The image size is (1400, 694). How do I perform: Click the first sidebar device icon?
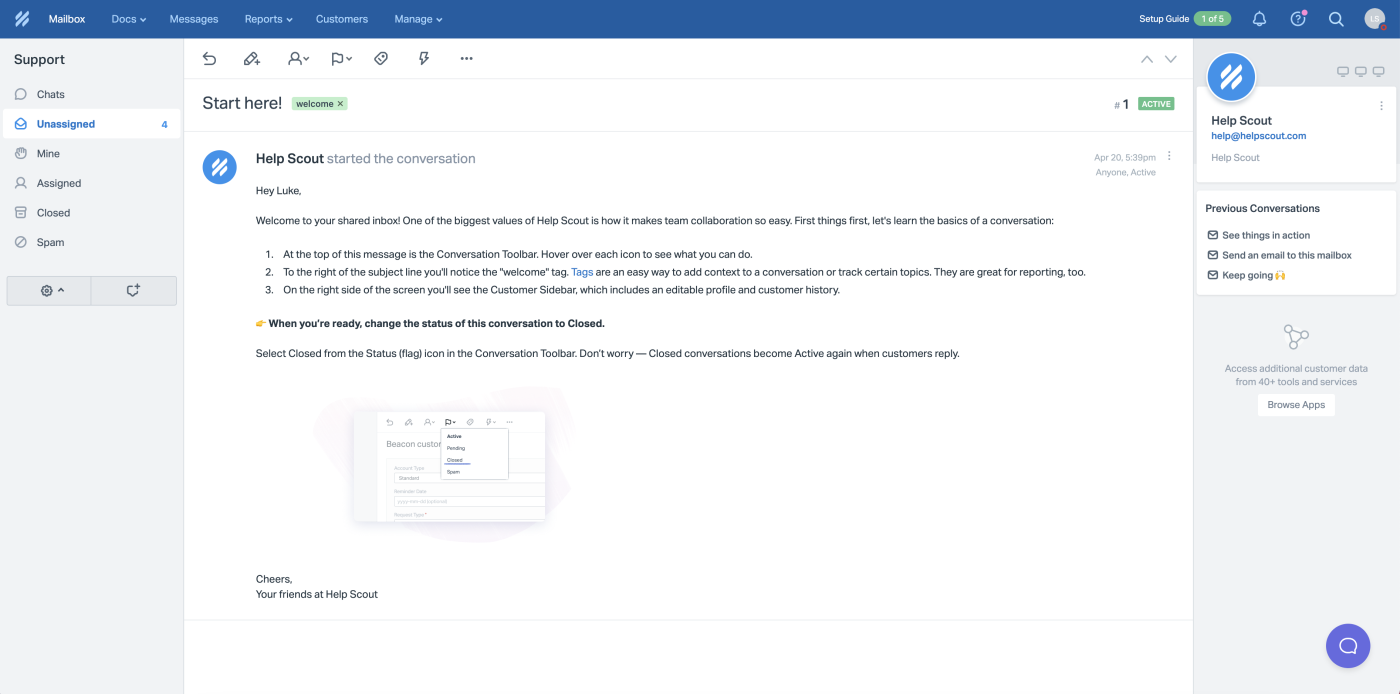pyautogui.click(x=1343, y=72)
